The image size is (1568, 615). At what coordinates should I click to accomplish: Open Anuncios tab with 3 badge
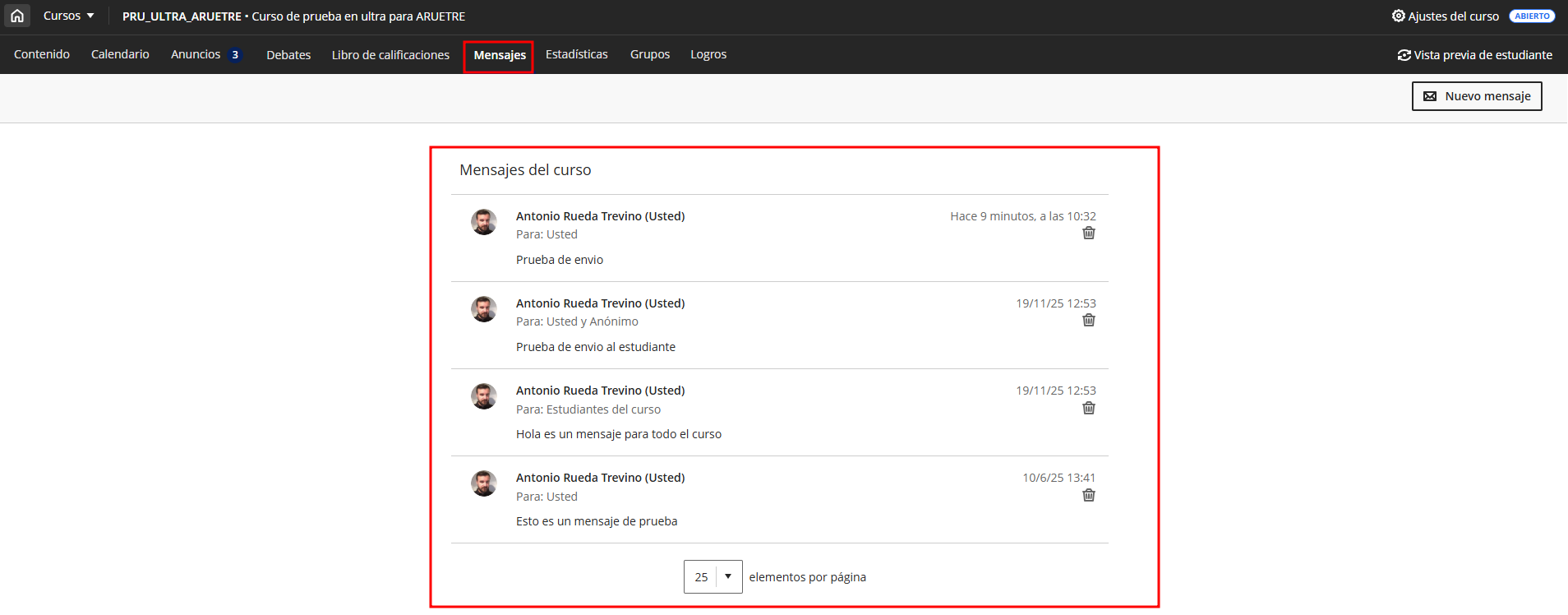pyautogui.click(x=205, y=54)
